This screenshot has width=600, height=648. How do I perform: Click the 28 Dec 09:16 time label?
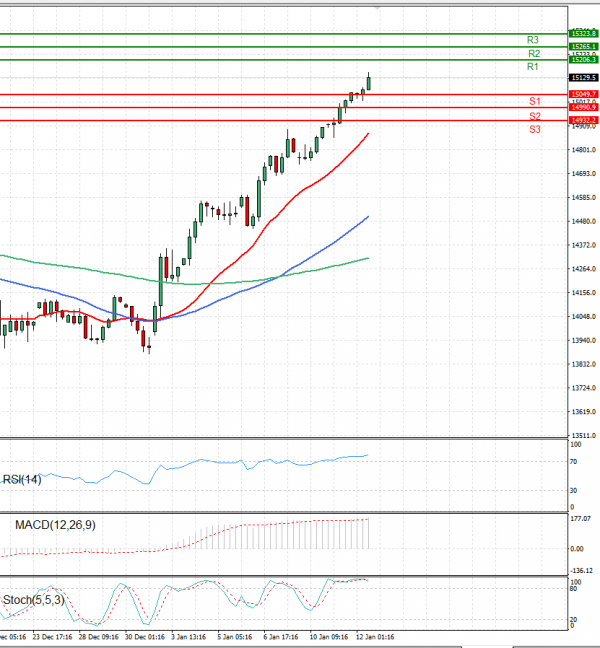pos(98,637)
